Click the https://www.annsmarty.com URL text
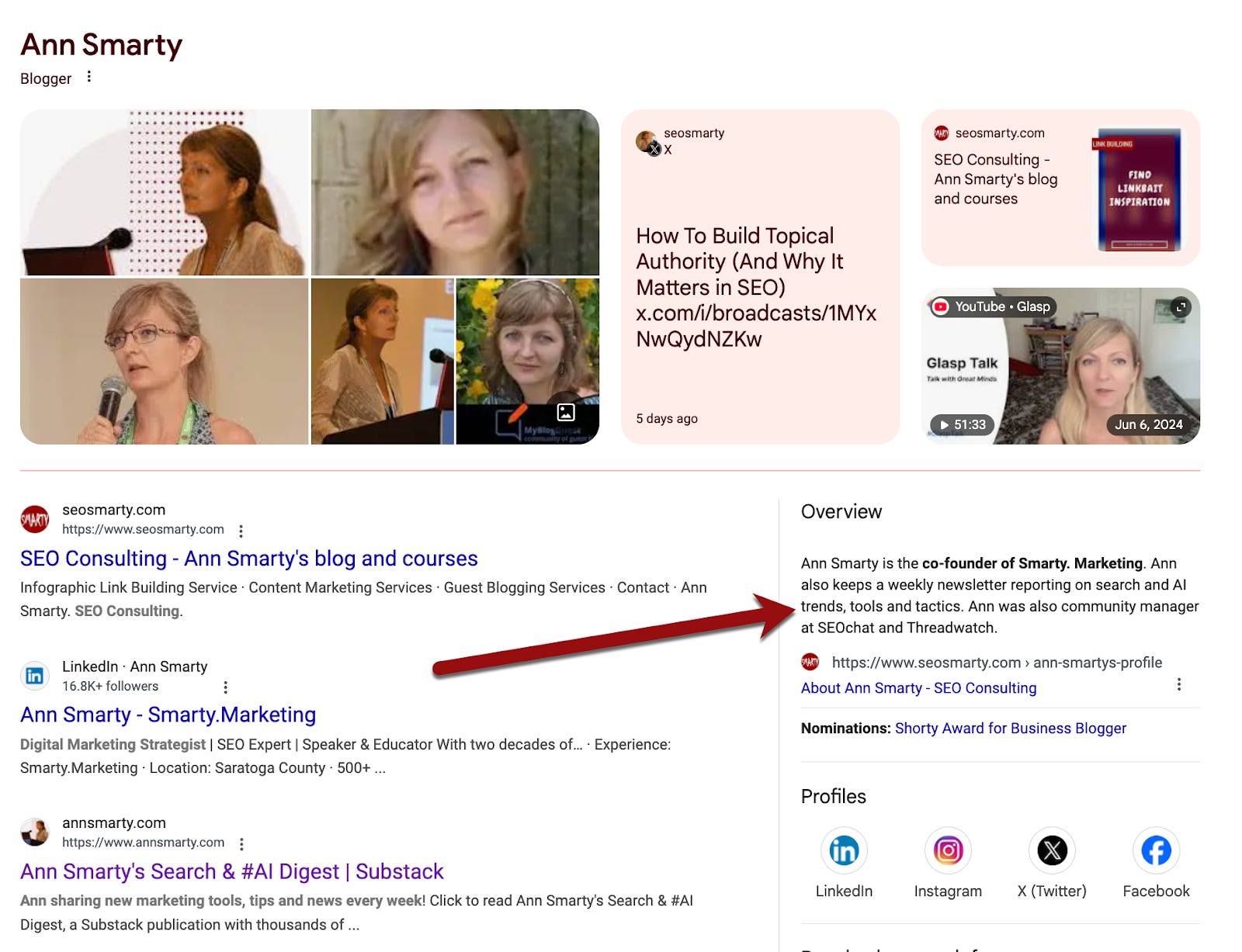This screenshot has height=952, width=1242. [x=143, y=842]
